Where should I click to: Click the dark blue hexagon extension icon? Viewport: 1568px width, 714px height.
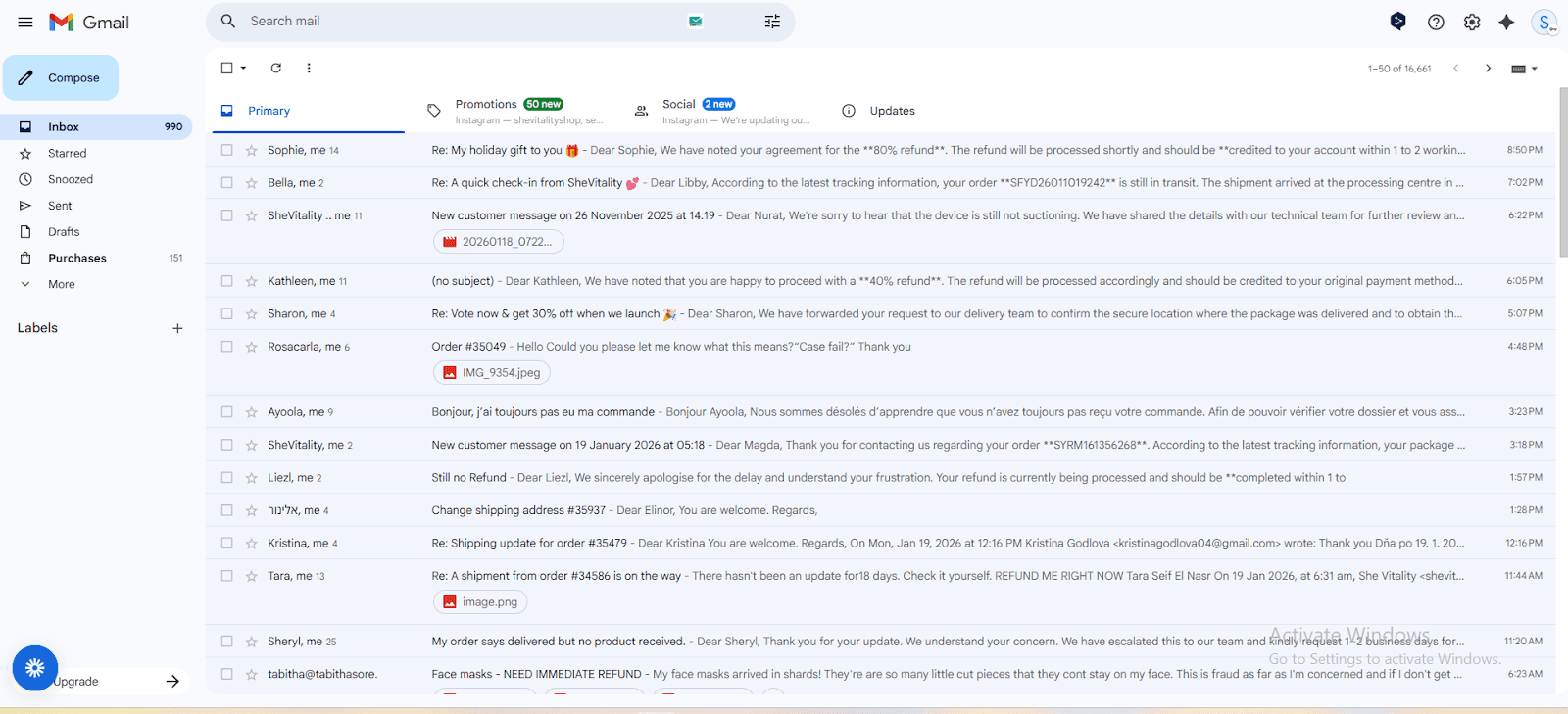(x=1398, y=21)
